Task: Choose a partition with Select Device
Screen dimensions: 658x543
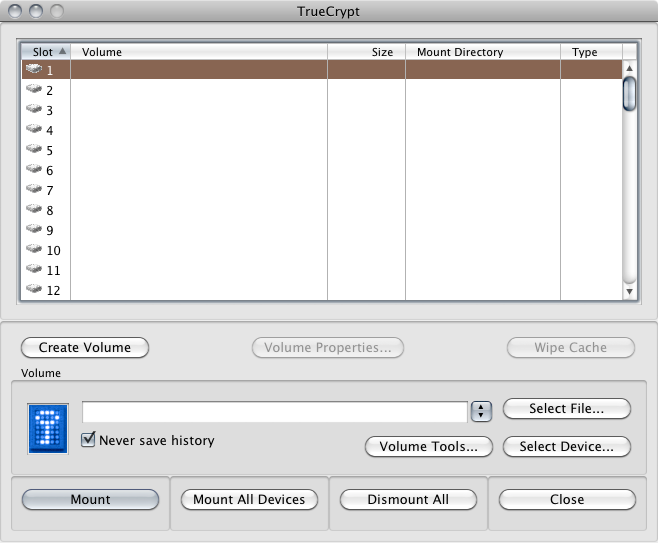Action: point(567,446)
